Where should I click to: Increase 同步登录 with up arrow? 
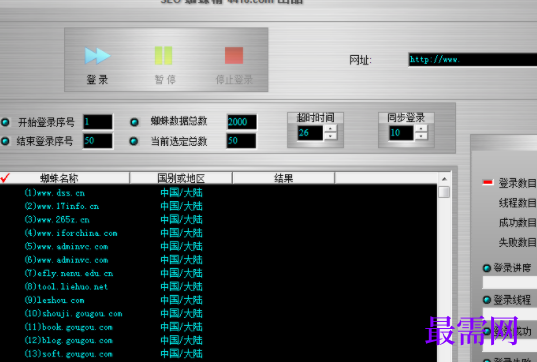tap(421, 129)
